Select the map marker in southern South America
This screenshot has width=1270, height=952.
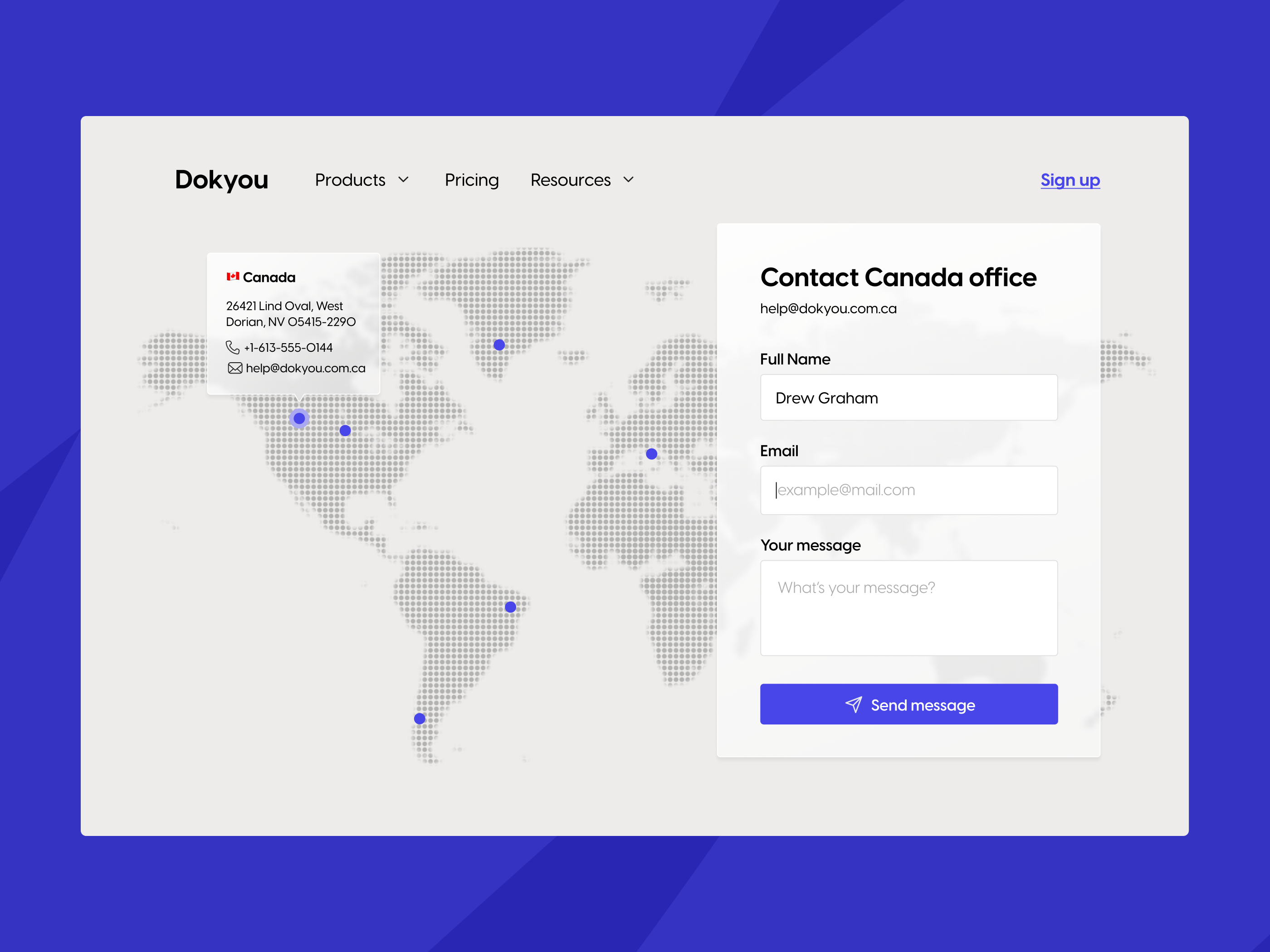coord(419,718)
